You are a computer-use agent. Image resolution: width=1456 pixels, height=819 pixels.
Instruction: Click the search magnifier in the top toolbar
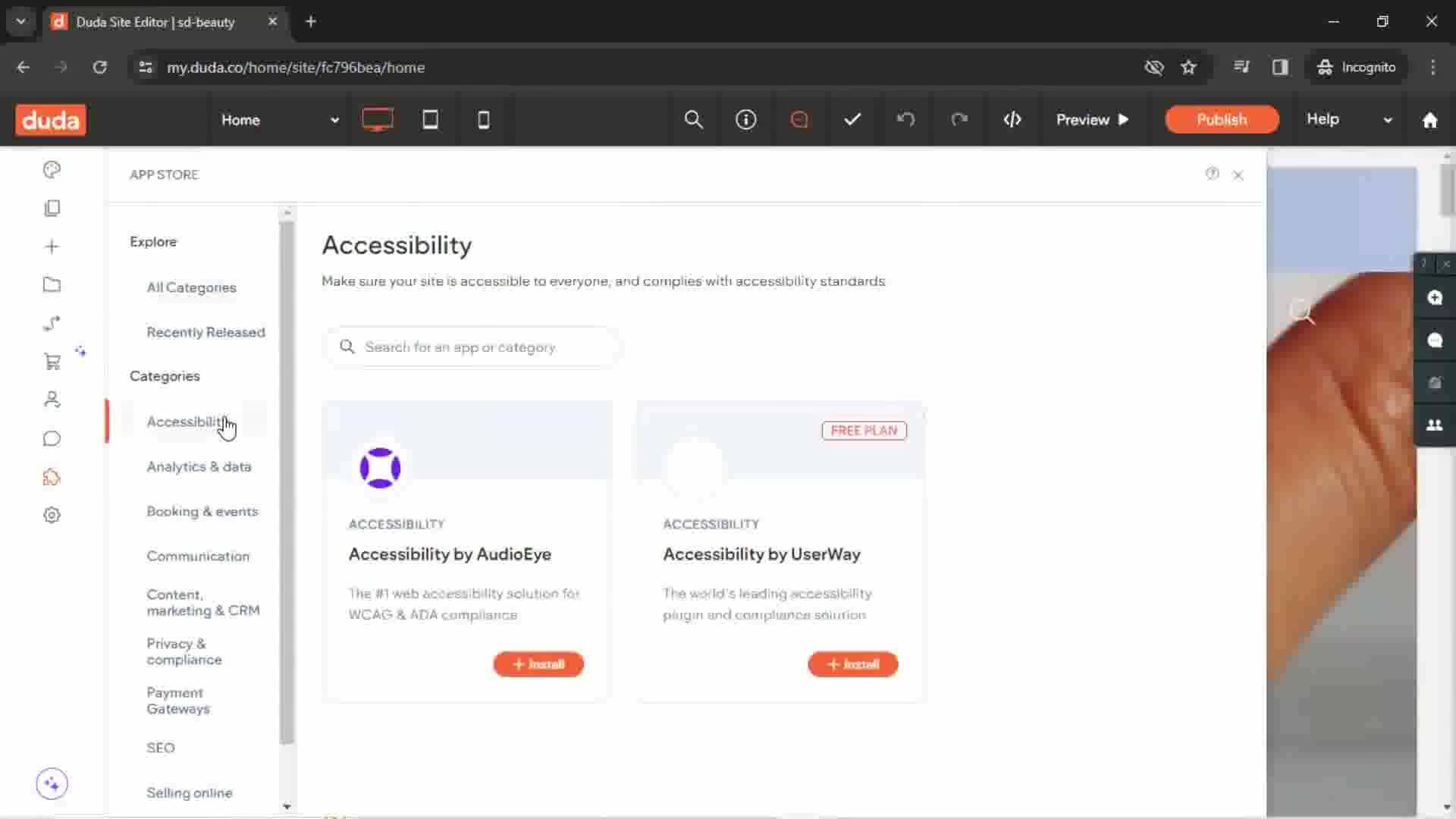pos(693,119)
